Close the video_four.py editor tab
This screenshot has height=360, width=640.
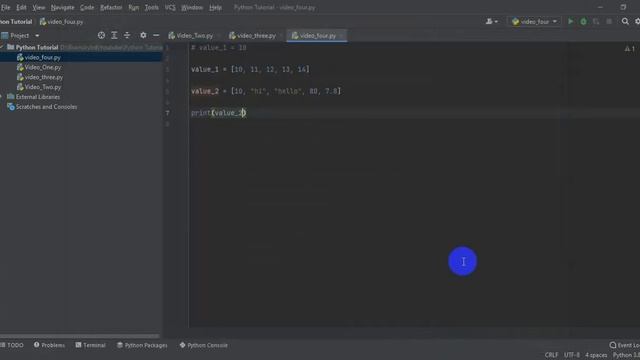(342, 36)
